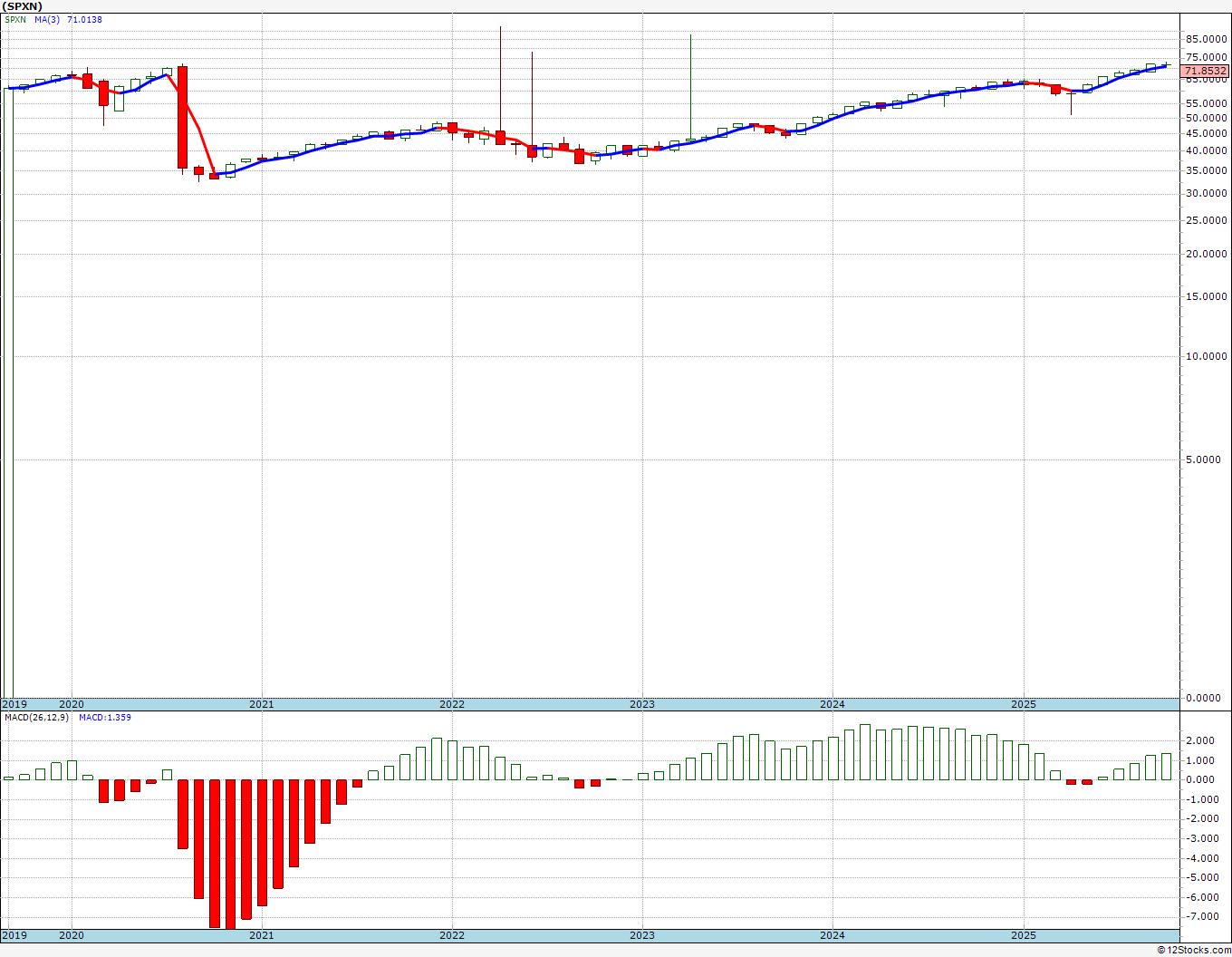The image size is (1232, 957).
Task: Click the 2.000 MACD axis label
Action: tap(1201, 740)
